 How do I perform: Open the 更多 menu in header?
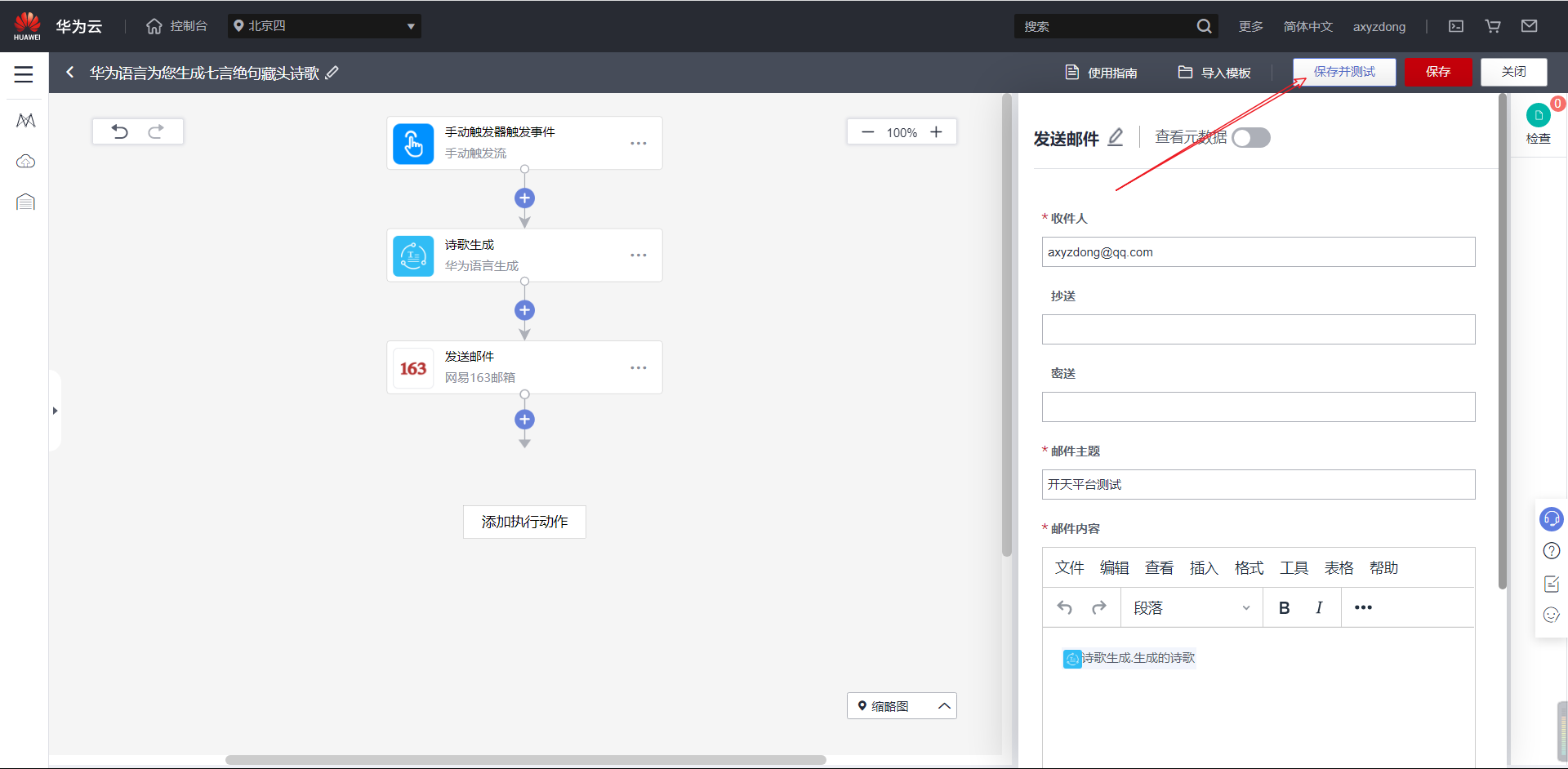pyautogui.click(x=1250, y=26)
